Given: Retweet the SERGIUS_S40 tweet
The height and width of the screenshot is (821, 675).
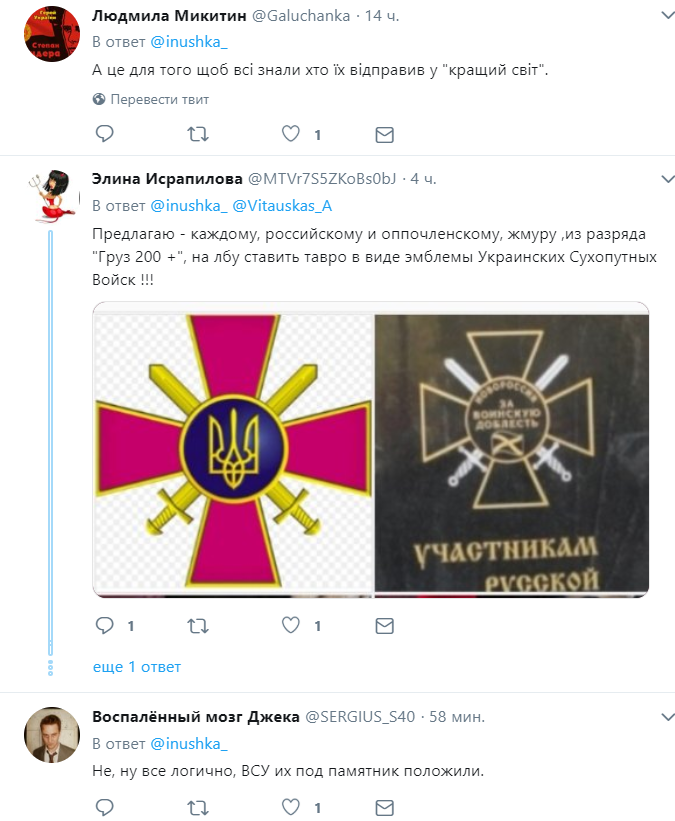Looking at the screenshot, I should pyautogui.click(x=199, y=805).
